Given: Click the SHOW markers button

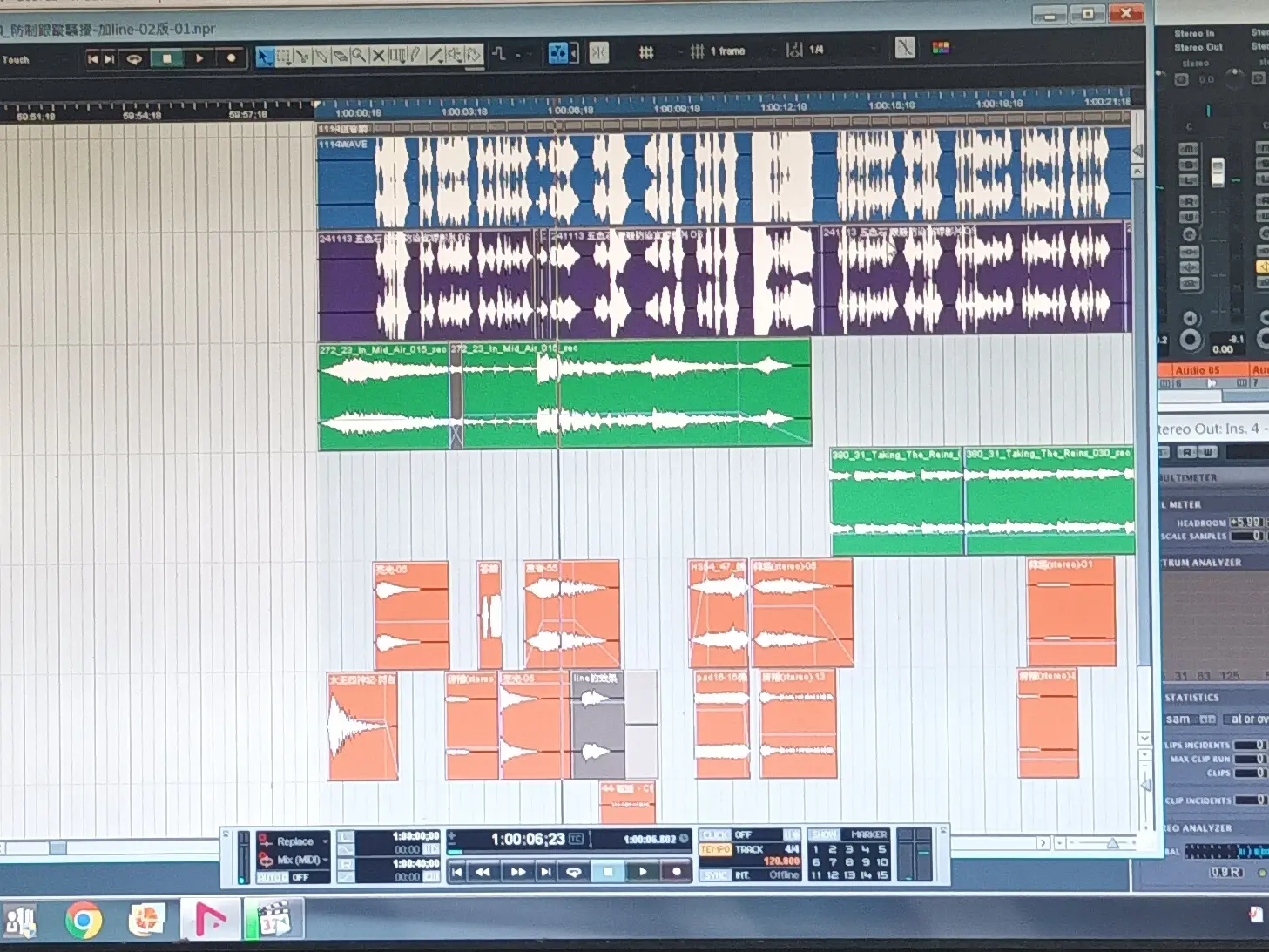Looking at the screenshot, I should (x=824, y=834).
